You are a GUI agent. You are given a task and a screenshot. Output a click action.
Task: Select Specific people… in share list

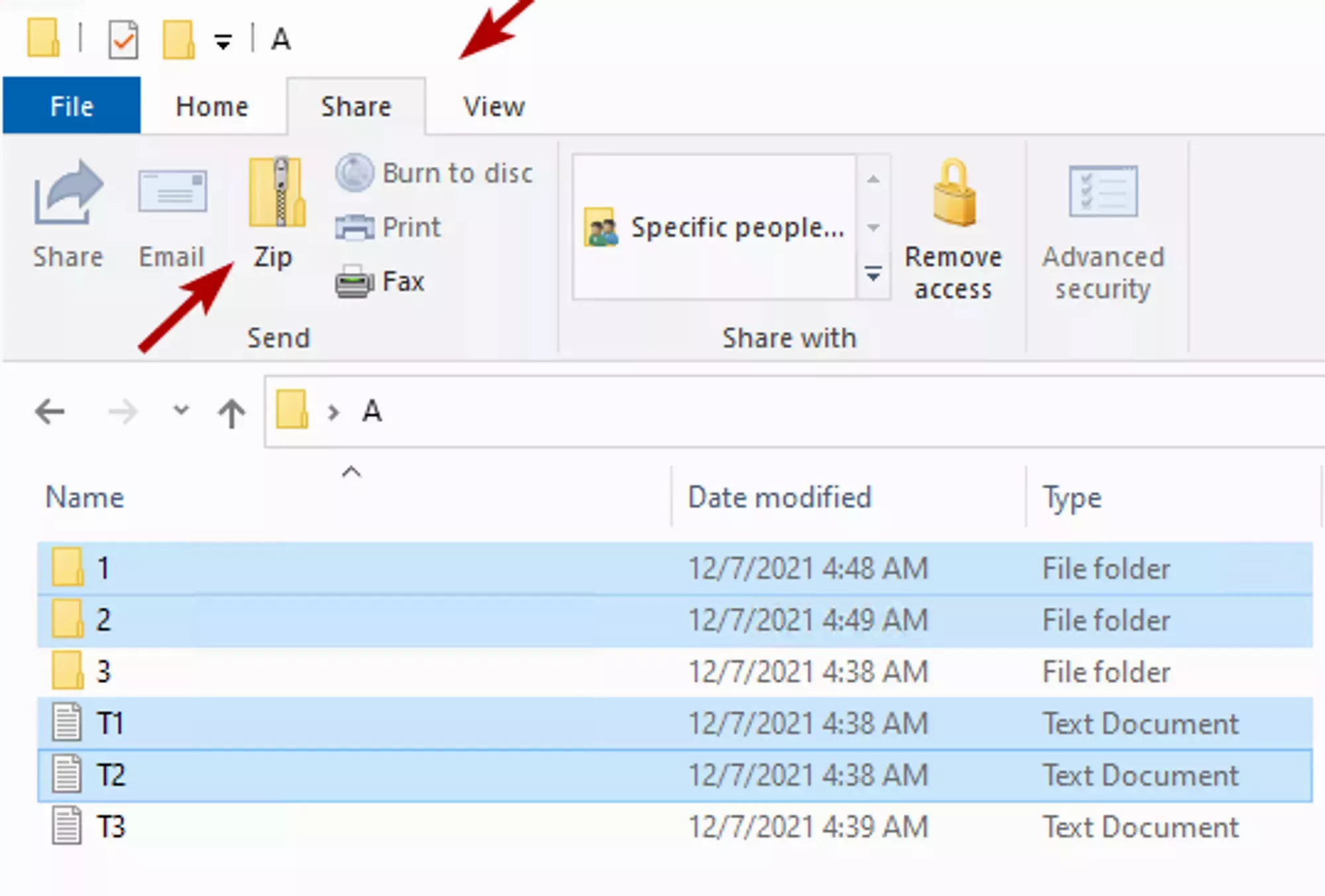pos(714,227)
